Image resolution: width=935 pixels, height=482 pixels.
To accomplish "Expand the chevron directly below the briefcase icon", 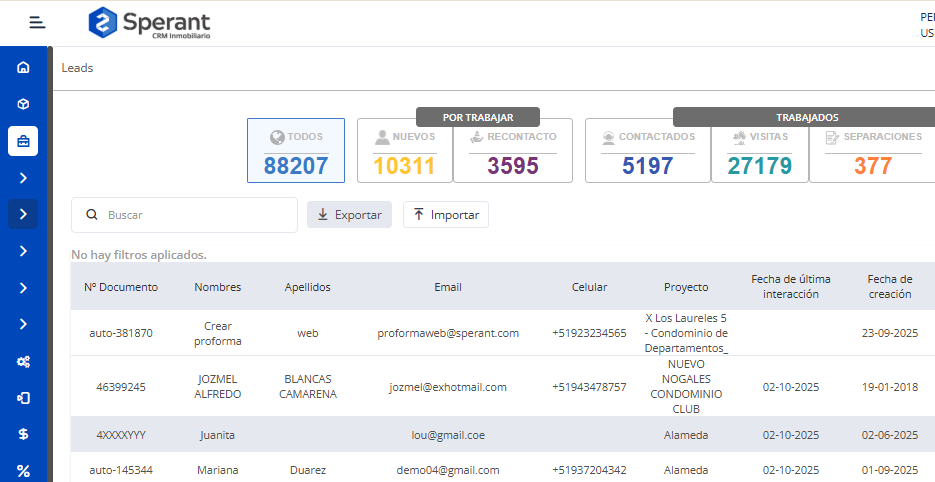I will point(23,178).
